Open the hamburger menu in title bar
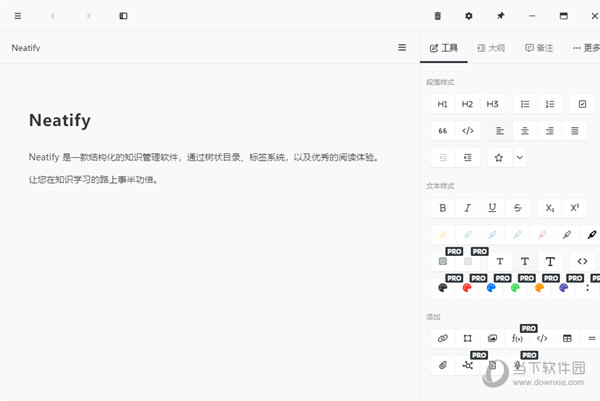This screenshot has width=600, height=401. click(x=18, y=16)
